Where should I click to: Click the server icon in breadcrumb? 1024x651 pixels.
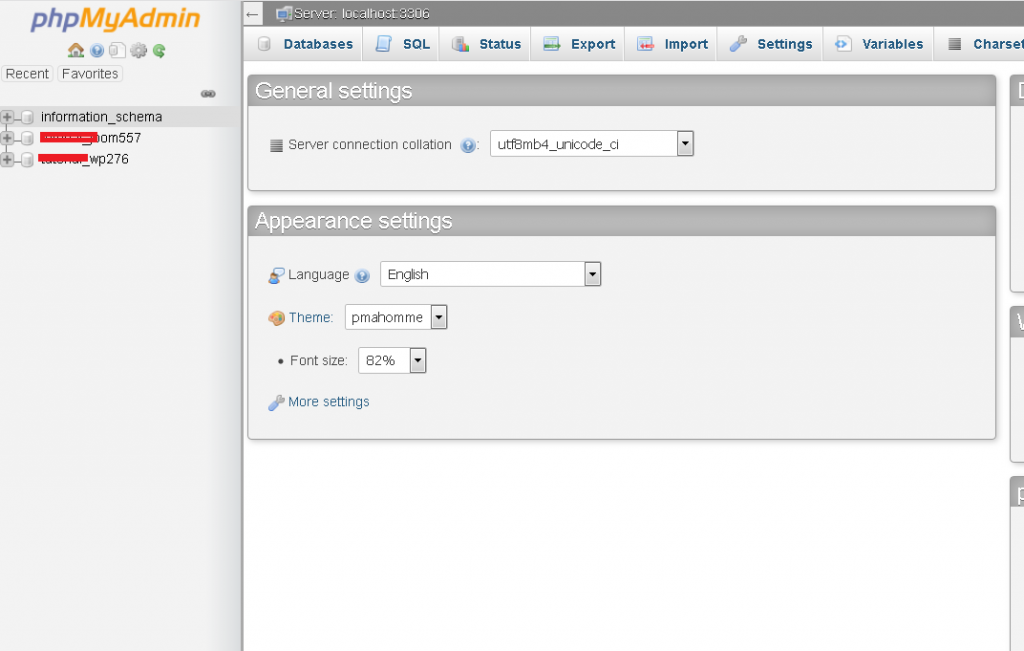(x=283, y=14)
